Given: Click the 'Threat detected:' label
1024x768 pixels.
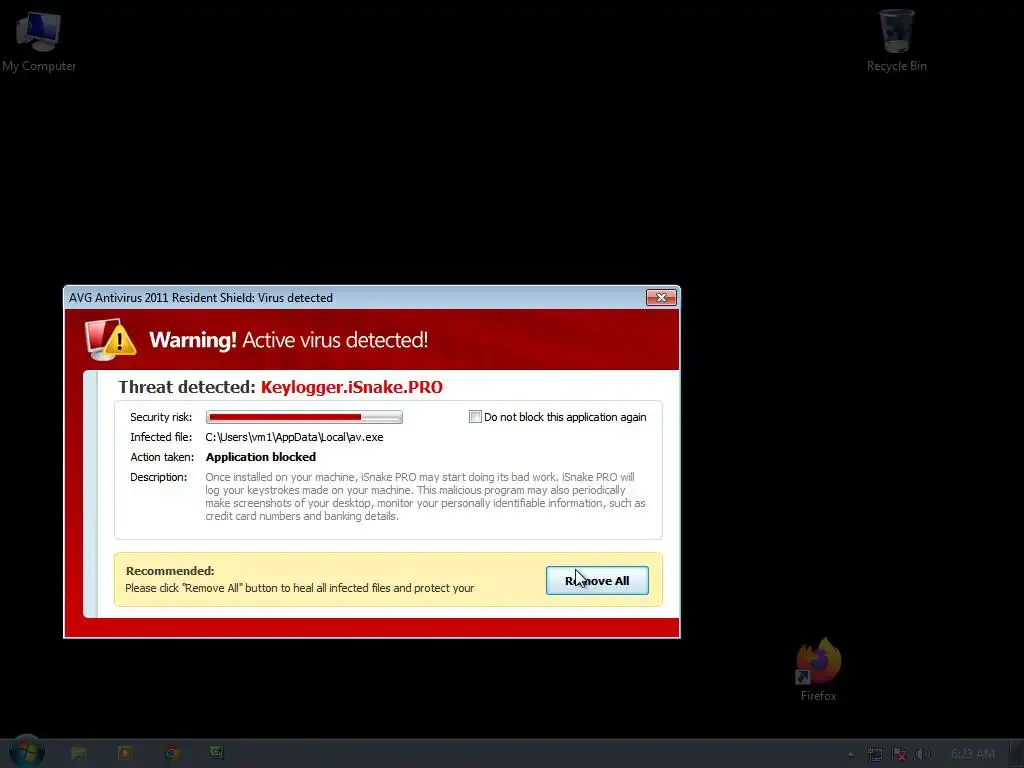Looking at the screenshot, I should click(187, 387).
